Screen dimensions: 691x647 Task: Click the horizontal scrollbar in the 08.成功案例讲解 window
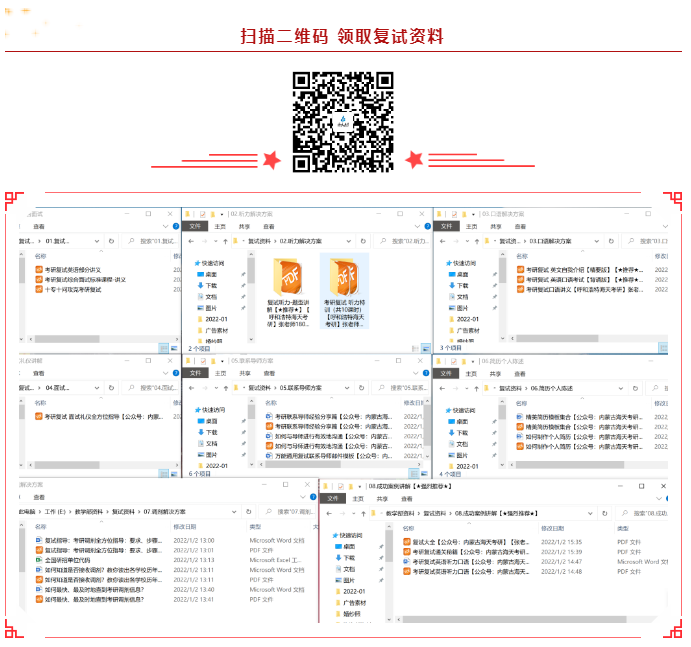514,619
